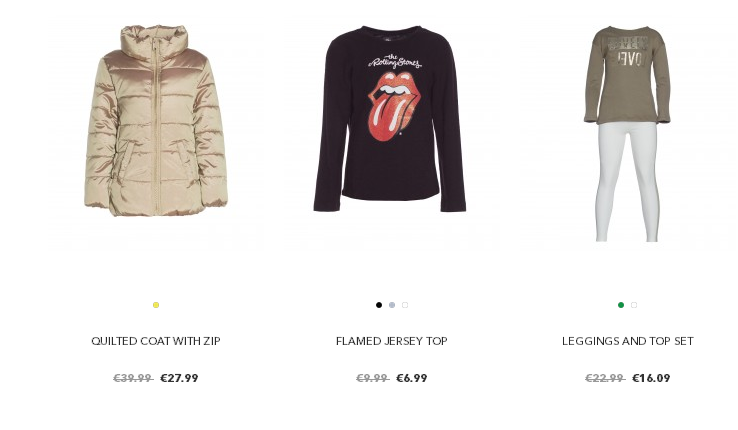Select the green swatch for leggings set

click(621, 305)
